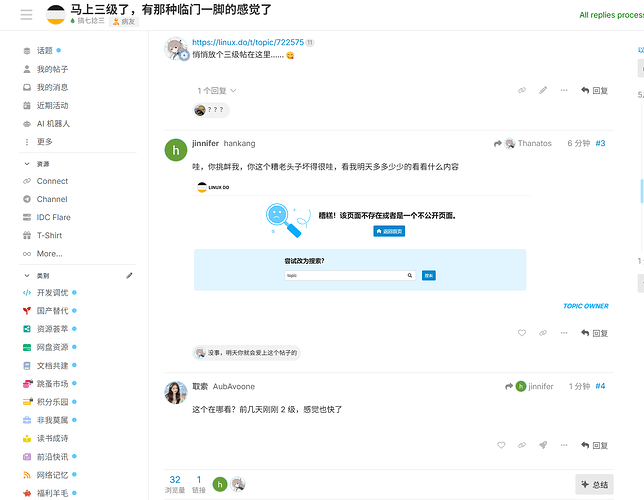Open 话题 in the sidebar

[44, 51]
